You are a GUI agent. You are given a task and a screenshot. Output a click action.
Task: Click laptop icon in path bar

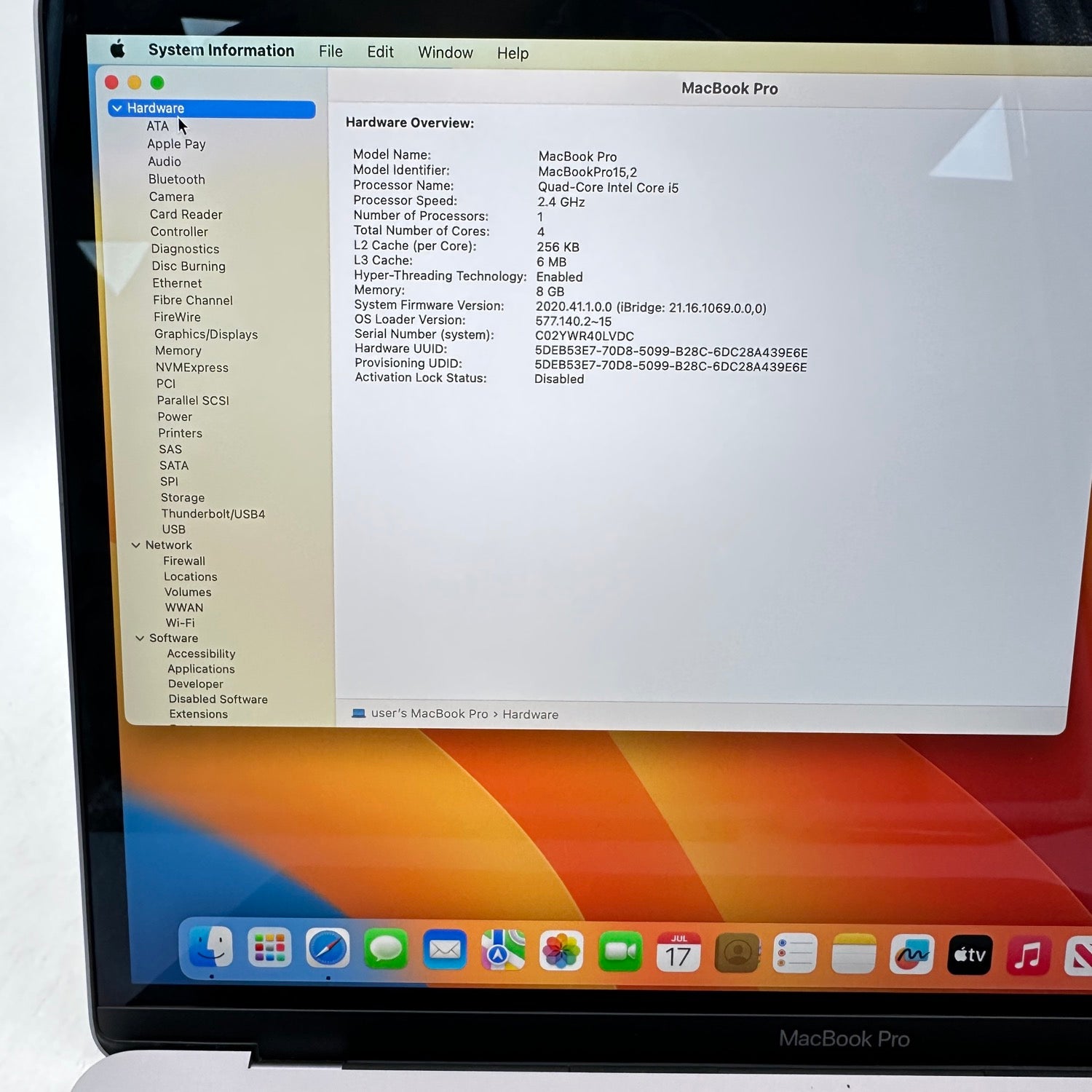[x=358, y=713]
